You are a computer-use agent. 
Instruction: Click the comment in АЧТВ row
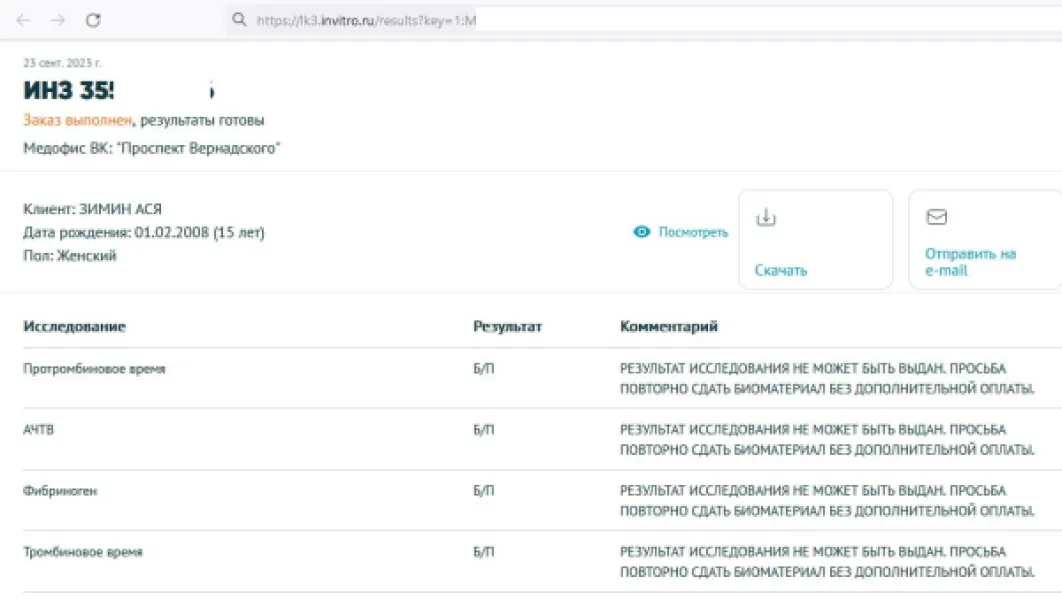click(x=827, y=440)
